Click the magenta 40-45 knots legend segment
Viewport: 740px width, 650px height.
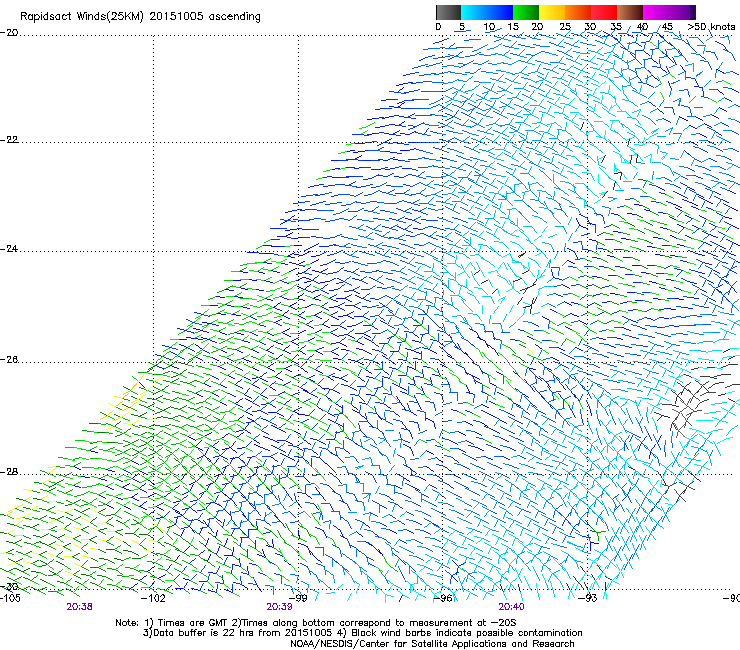tap(656, 12)
